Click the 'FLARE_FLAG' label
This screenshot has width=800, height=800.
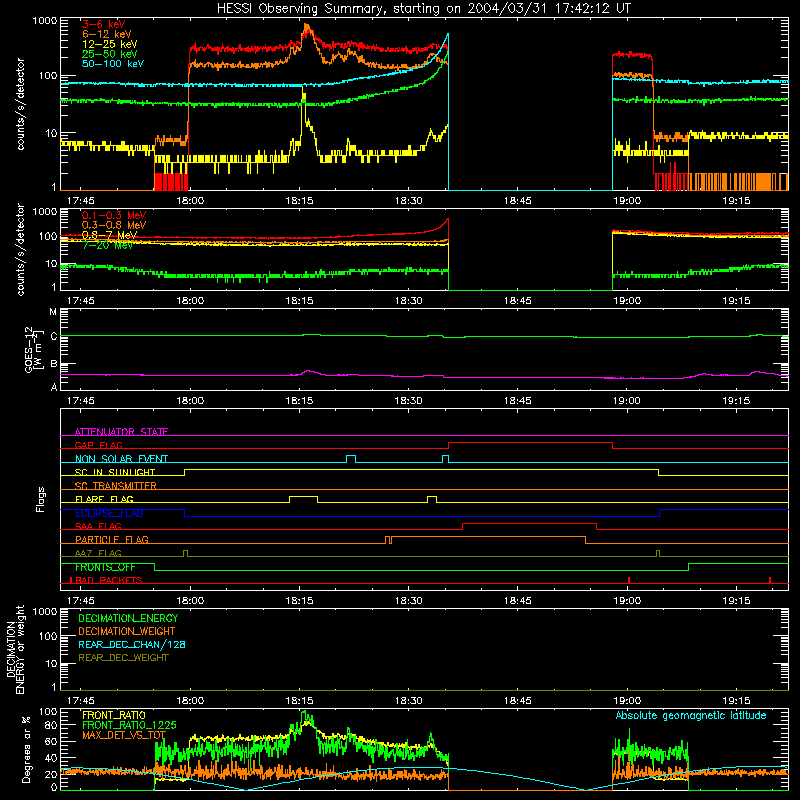[x=104, y=499]
